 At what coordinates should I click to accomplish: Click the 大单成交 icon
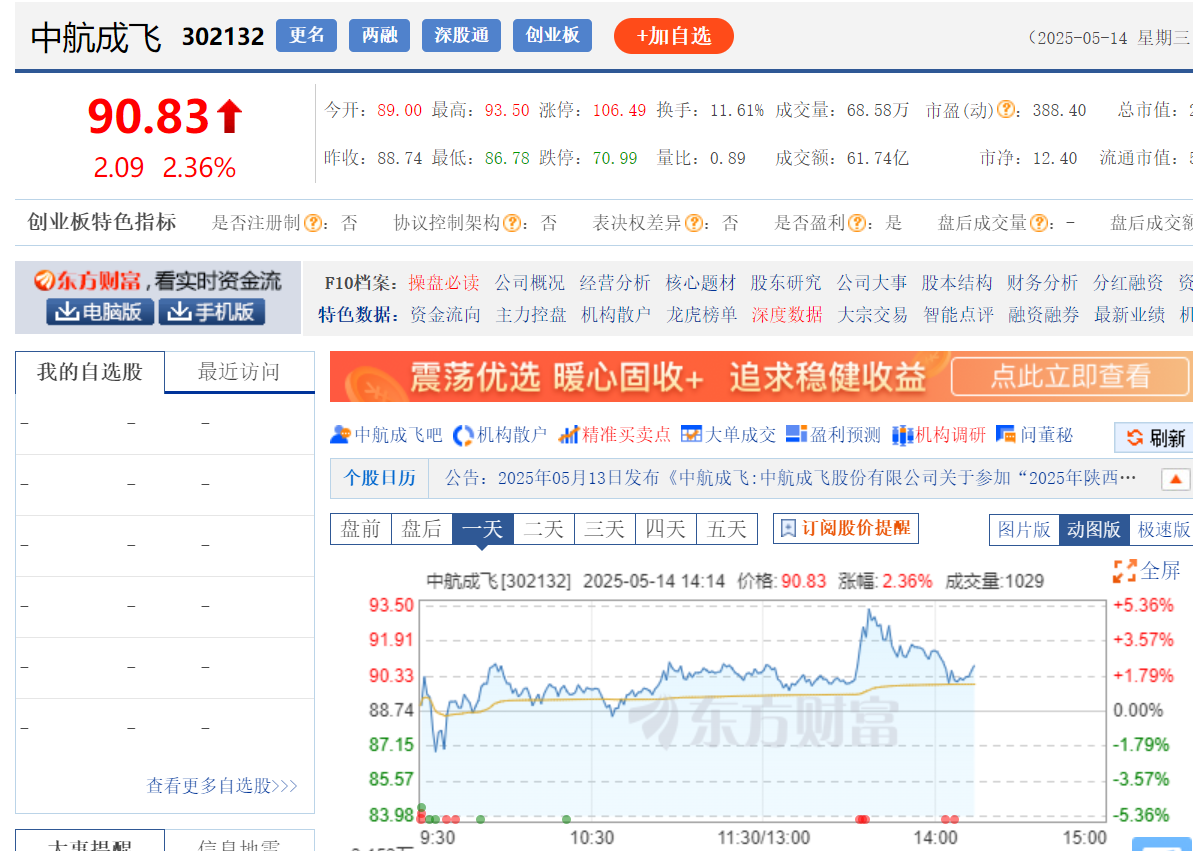click(x=691, y=434)
